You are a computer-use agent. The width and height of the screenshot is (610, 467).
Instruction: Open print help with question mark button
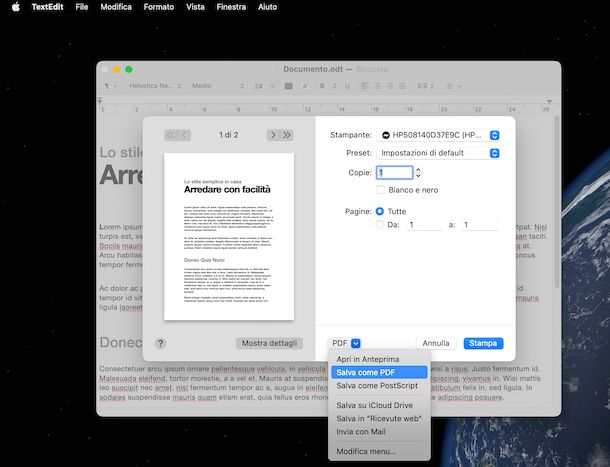(x=161, y=343)
